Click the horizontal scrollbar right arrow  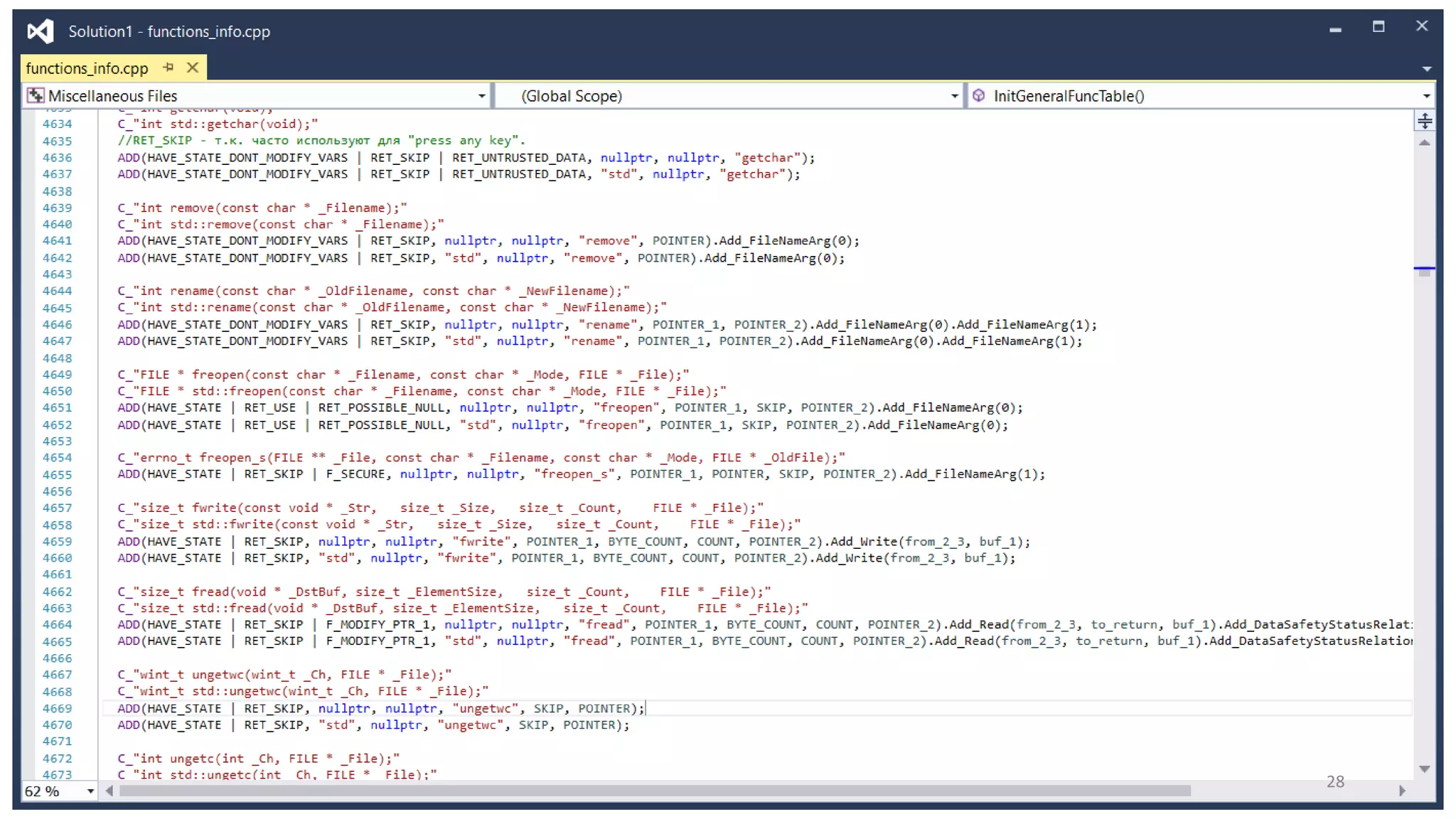click(1402, 791)
